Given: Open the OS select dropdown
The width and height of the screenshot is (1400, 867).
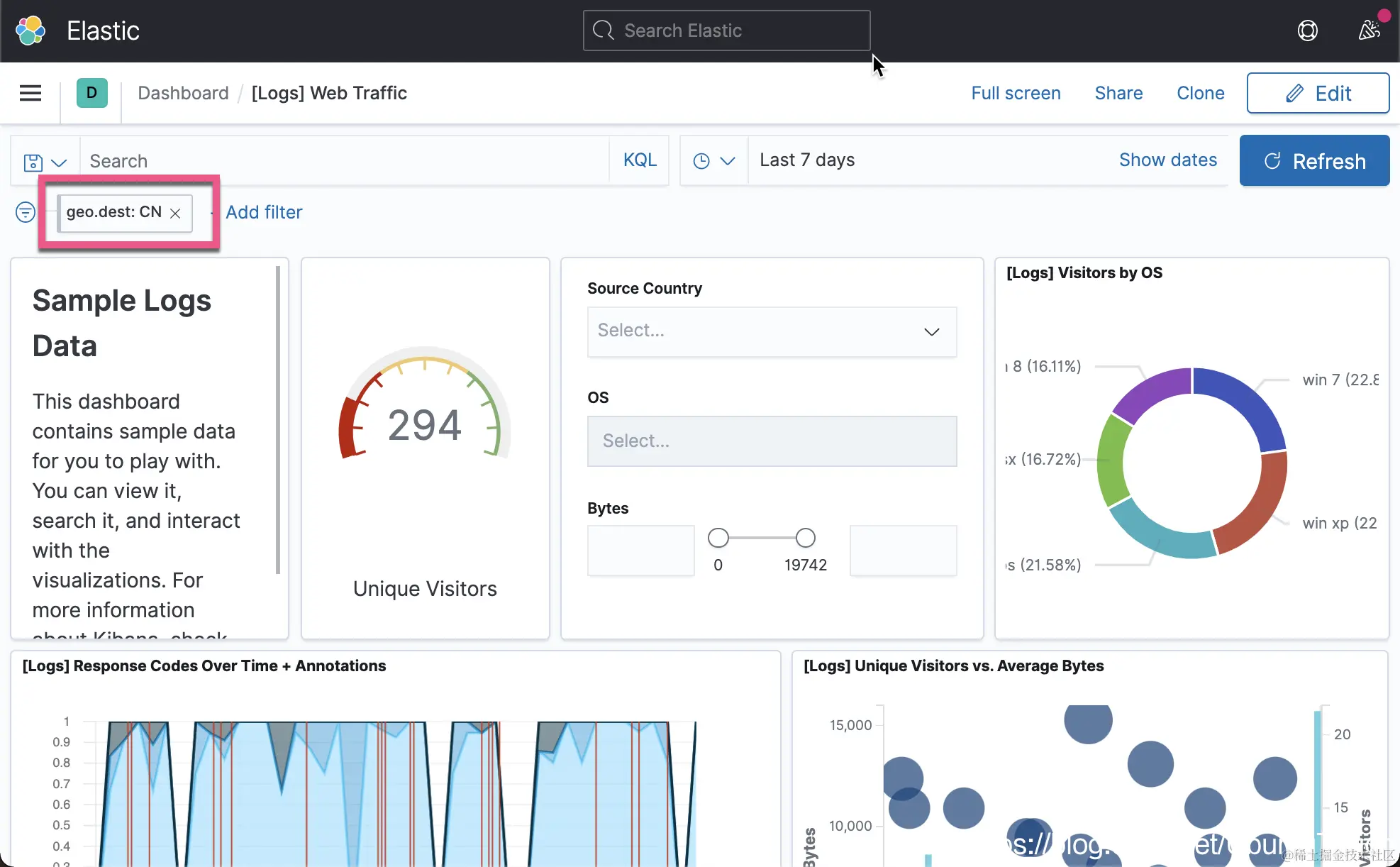Looking at the screenshot, I should click(x=772, y=441).
